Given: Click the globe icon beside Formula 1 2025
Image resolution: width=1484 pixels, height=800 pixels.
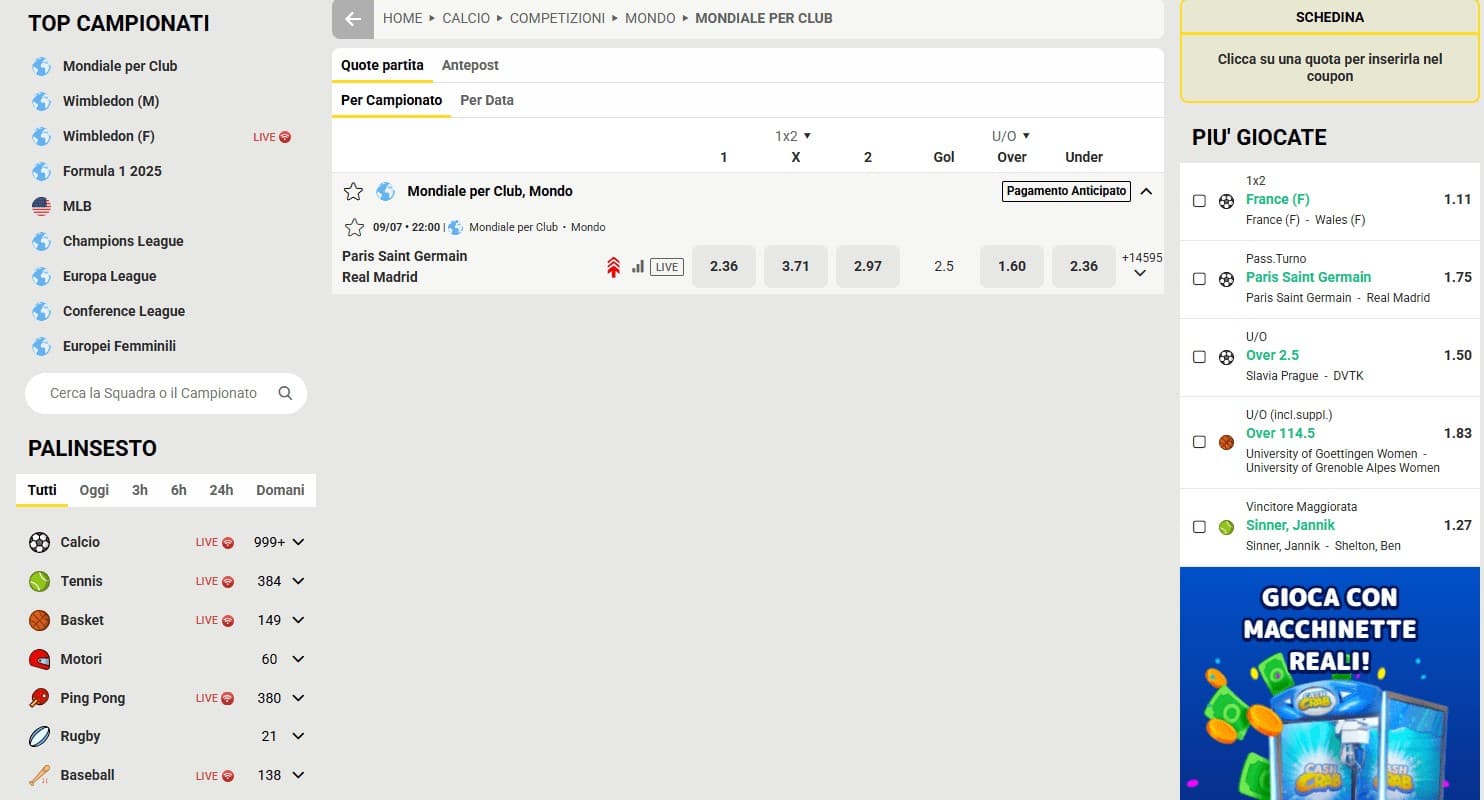Looking at the screenshot, I should (x=41, y=171).
